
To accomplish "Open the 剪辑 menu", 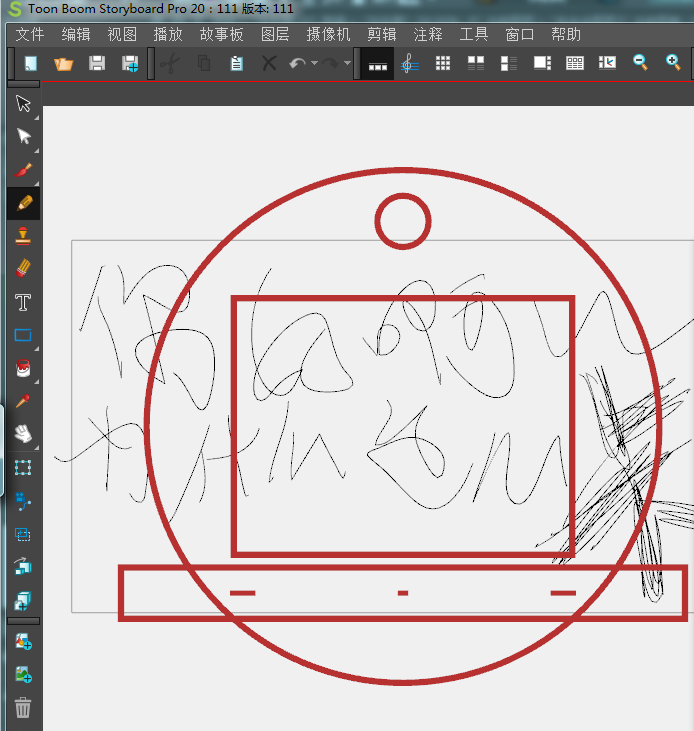I will 382,34.
